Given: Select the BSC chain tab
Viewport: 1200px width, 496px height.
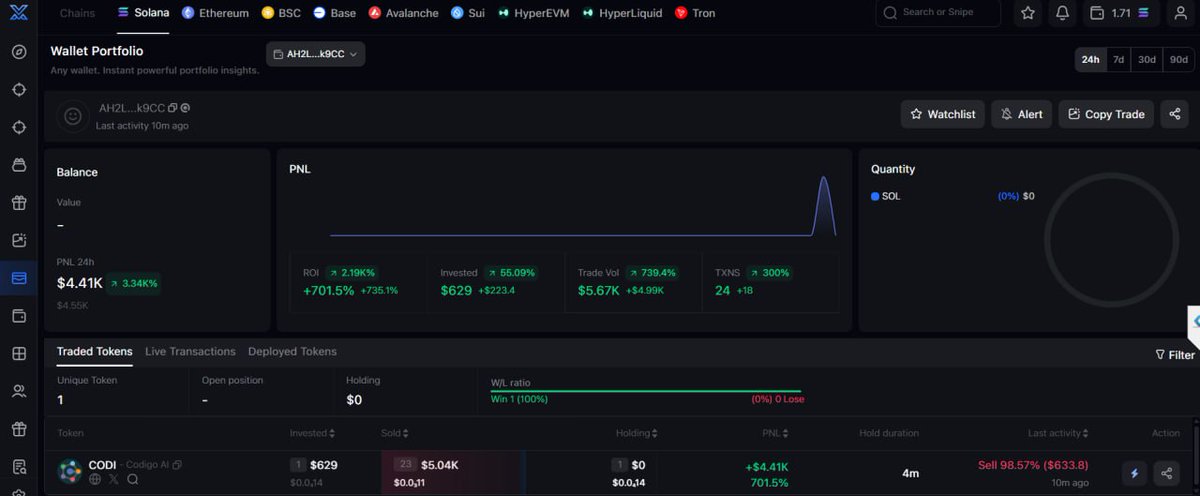Looking at the screenshot, I should pyautogui.click(x=281, y=13).
